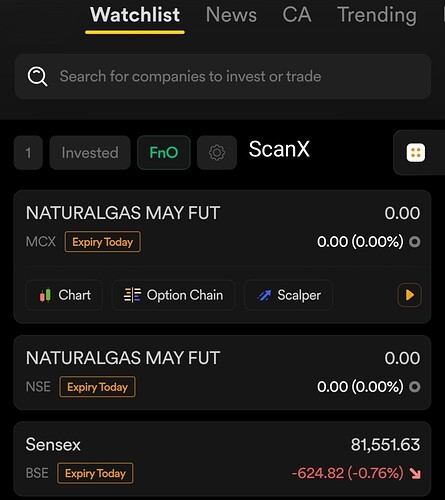Open watchlist settings gear icon
This screenshot has width=445, height=500.
click(x=217, y=153)
